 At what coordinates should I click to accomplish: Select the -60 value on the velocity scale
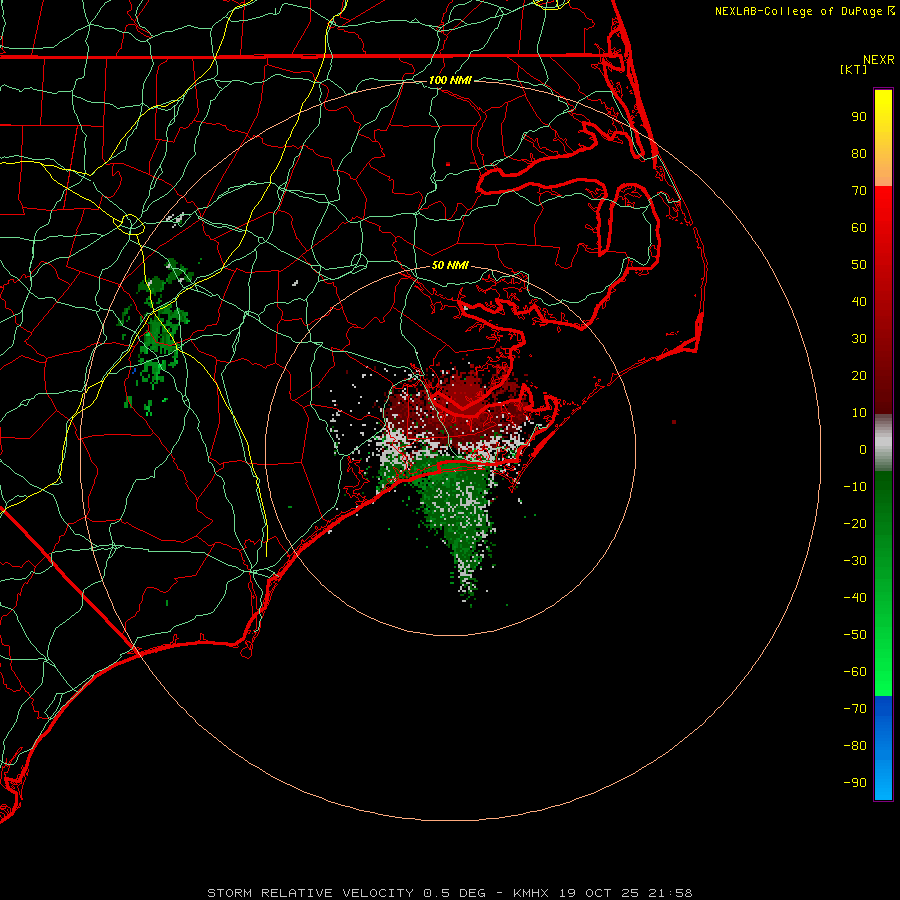point(855,672)
